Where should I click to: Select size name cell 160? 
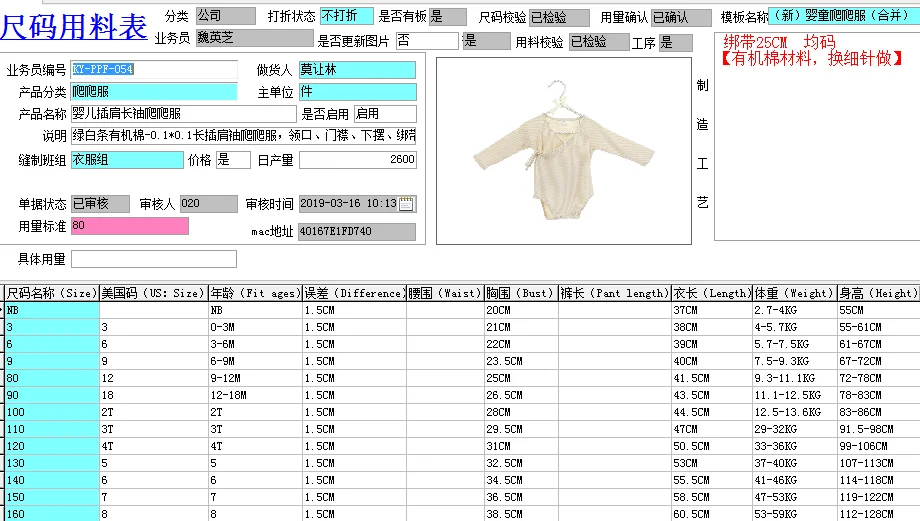pyautogui.click(x=52, y=514)
